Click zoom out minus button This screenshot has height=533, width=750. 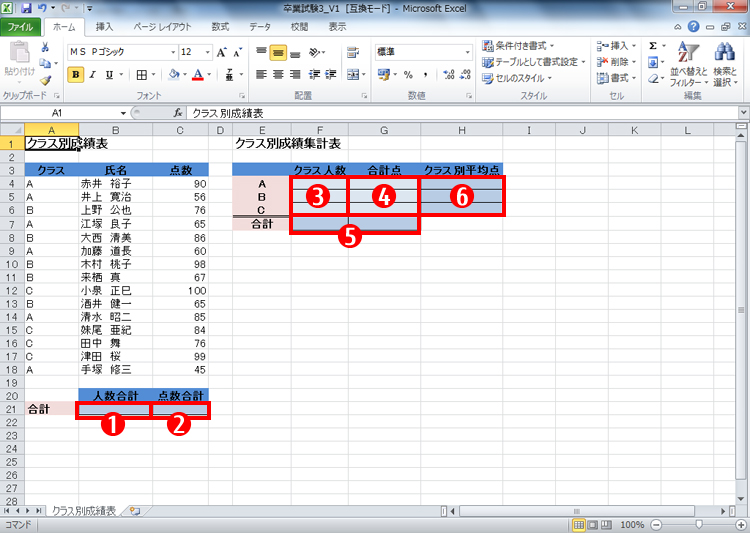click(x=656, y=525)
